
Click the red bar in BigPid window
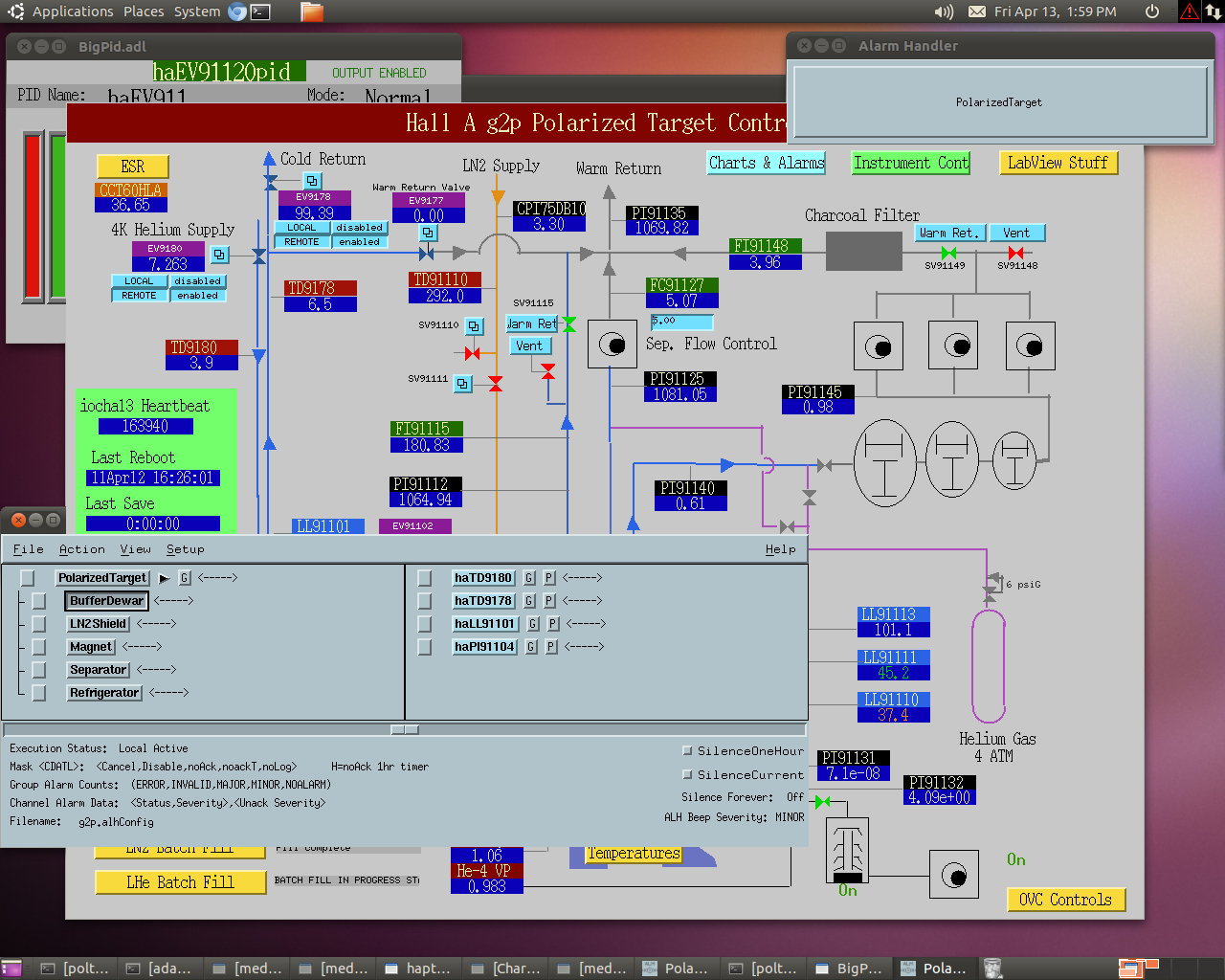click(x=33, y=217)
